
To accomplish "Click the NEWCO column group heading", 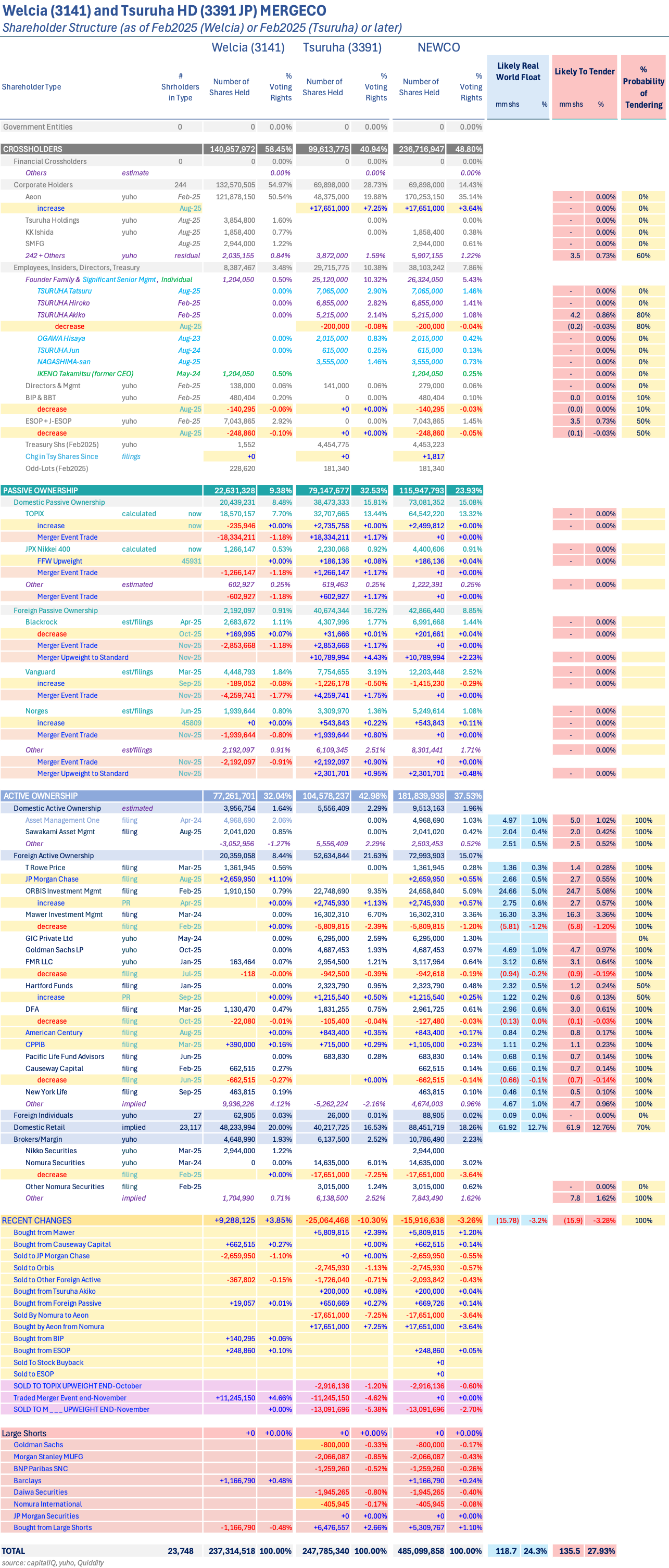I will tap(438, 47).
